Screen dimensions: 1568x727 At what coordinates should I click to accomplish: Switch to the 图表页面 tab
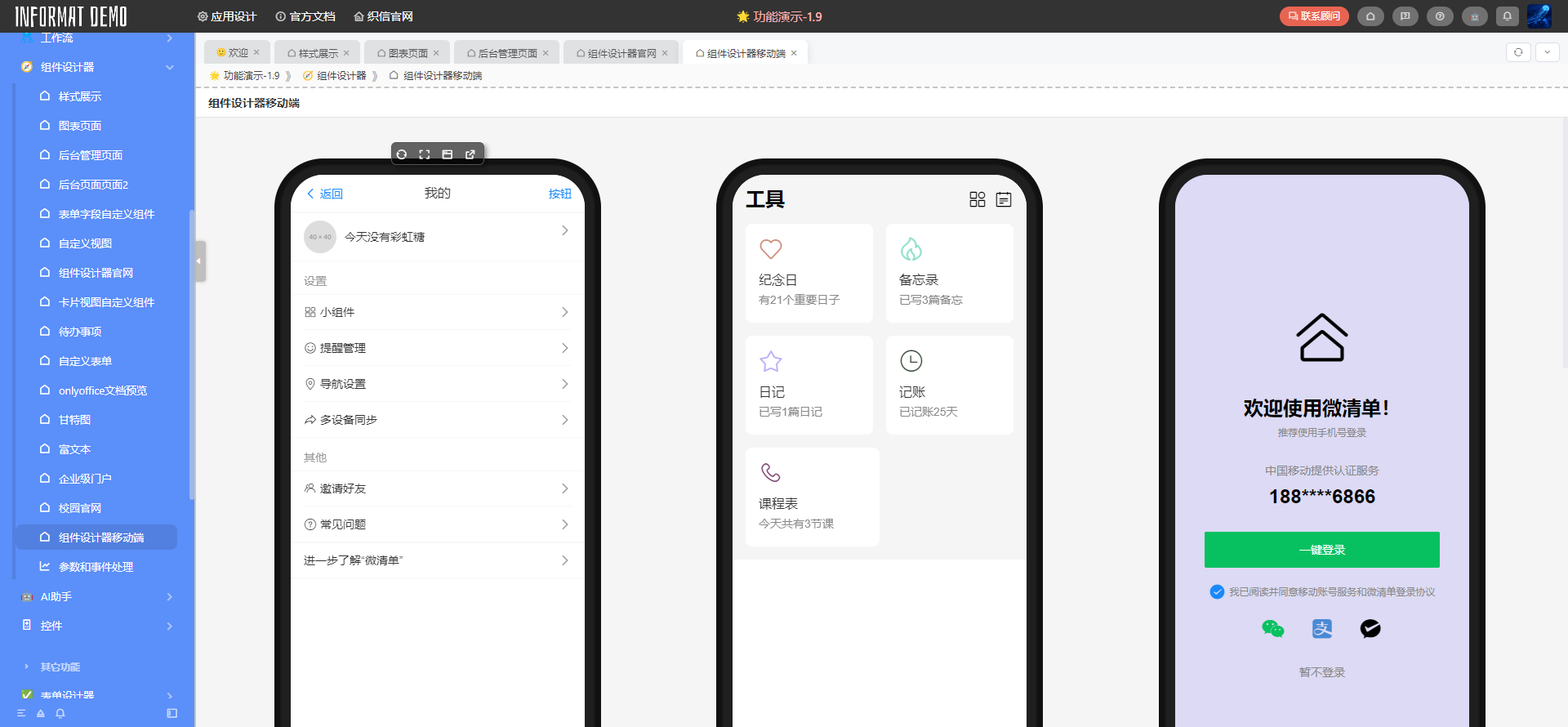tap(408, 53)
